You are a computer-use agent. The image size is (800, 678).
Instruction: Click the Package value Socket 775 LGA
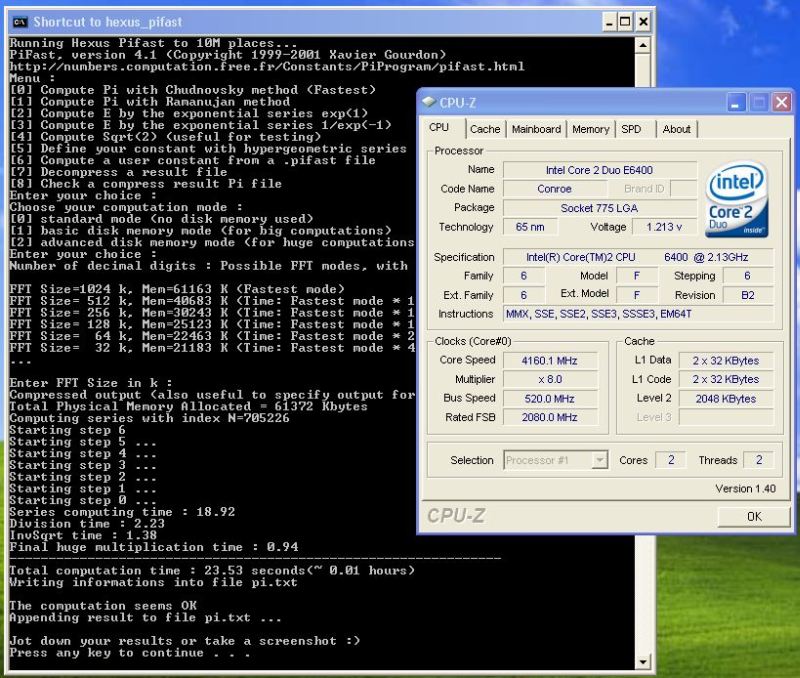coord(599,208)
